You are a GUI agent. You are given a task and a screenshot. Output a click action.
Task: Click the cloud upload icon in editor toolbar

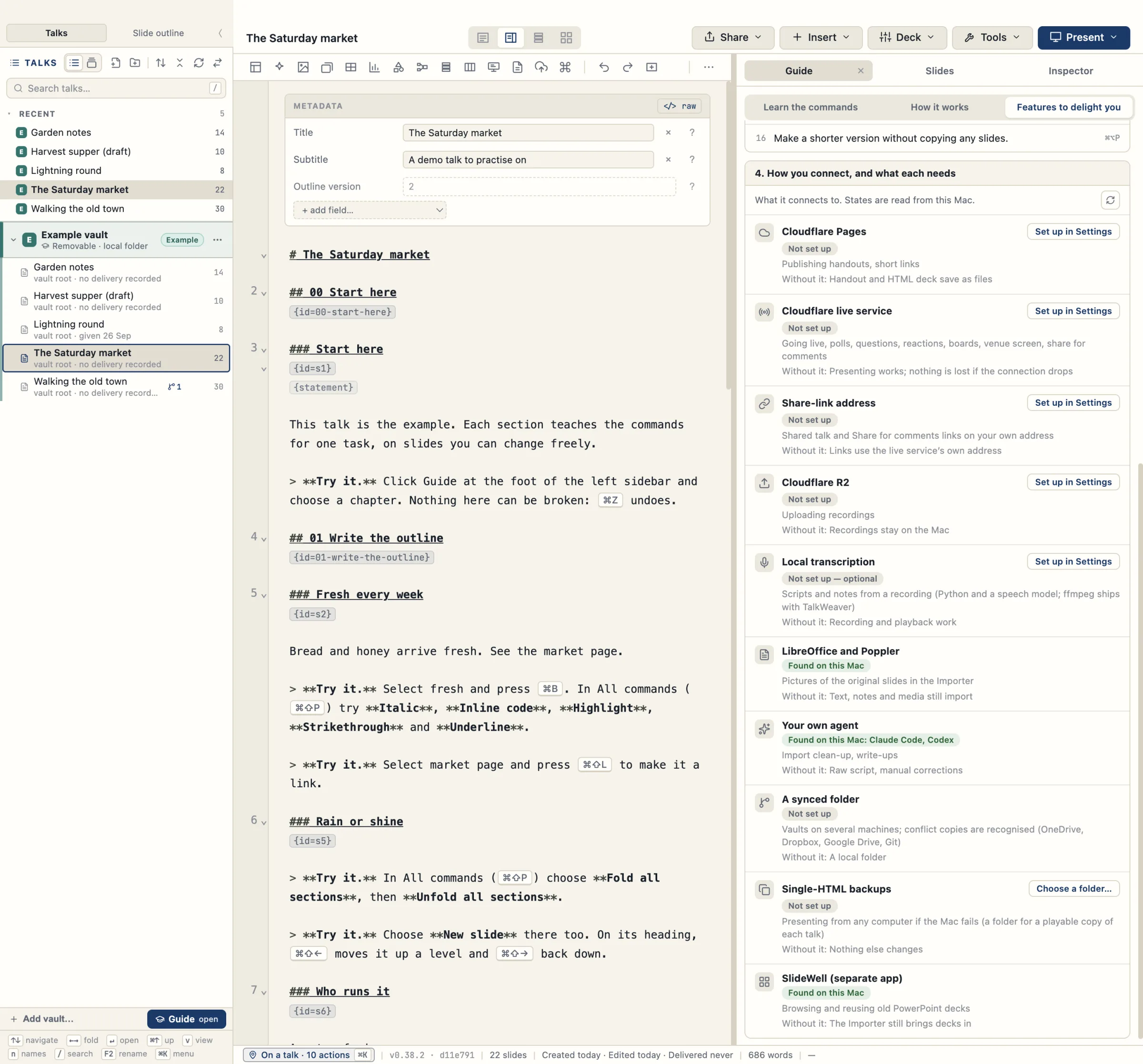[541, 67]
